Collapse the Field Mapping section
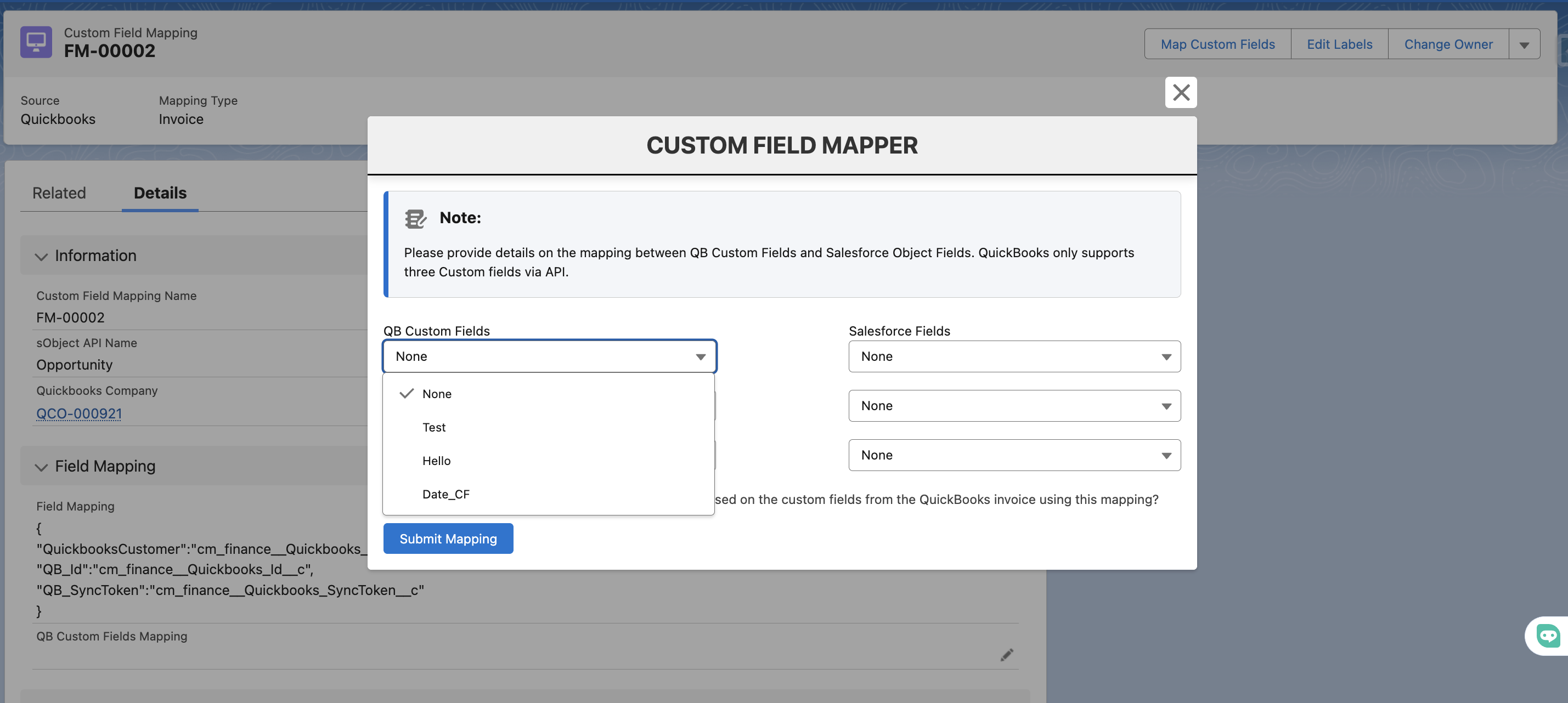Screen dimensions: 1568x703 41,467
